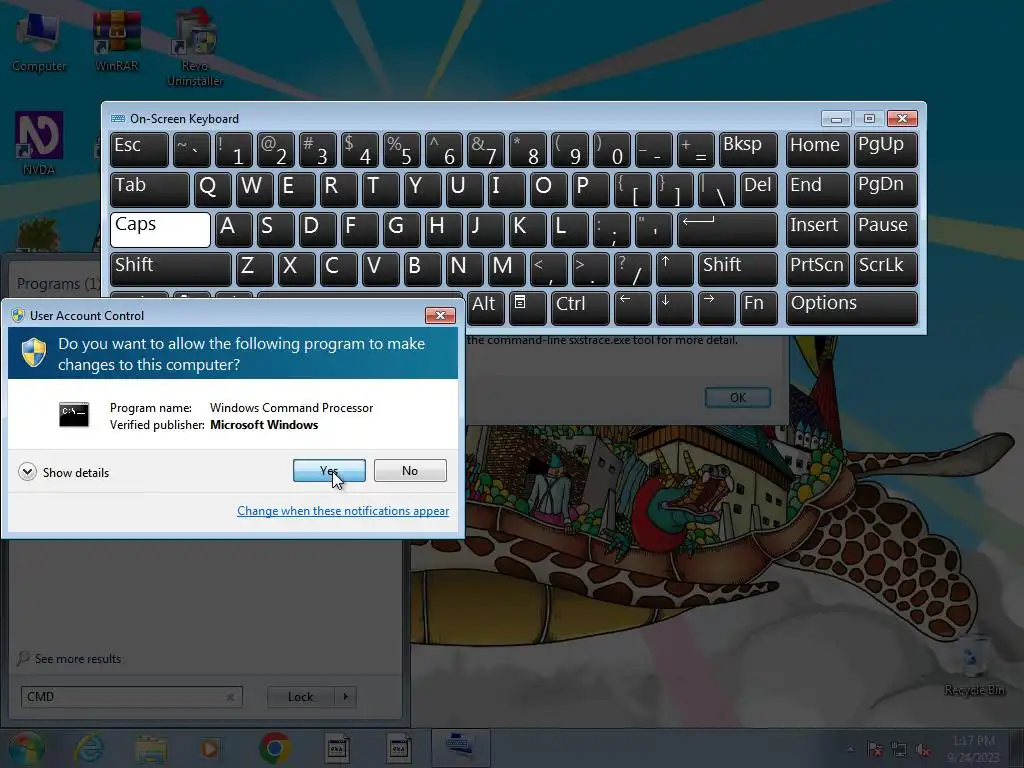Click the A key on On-Screen Keyboard
The width and height of the screenshot is (1024, 768).
[x=234, y=229]
